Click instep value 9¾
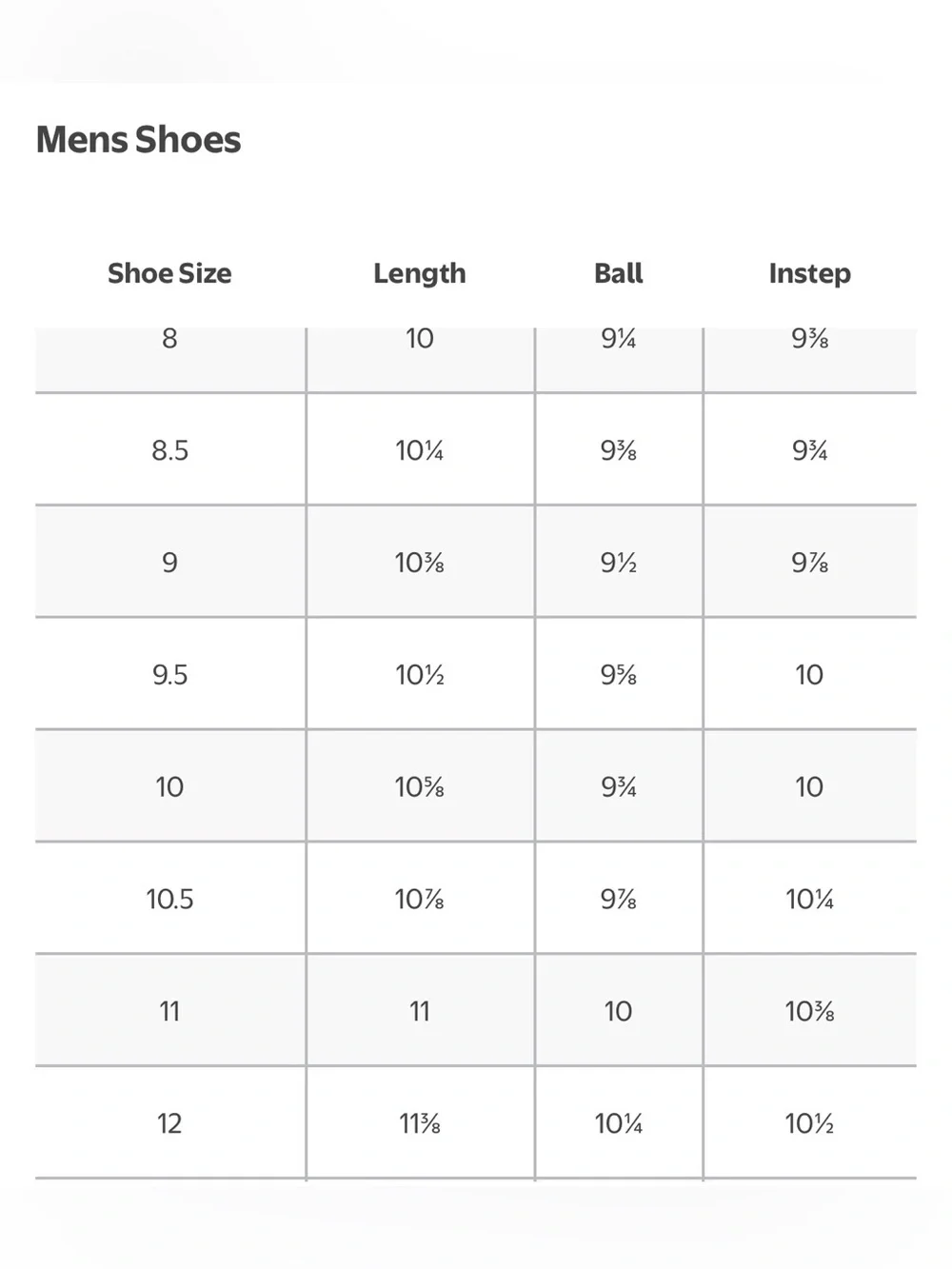Screen dimensions: 952x1269 click(x=810, y=450)
